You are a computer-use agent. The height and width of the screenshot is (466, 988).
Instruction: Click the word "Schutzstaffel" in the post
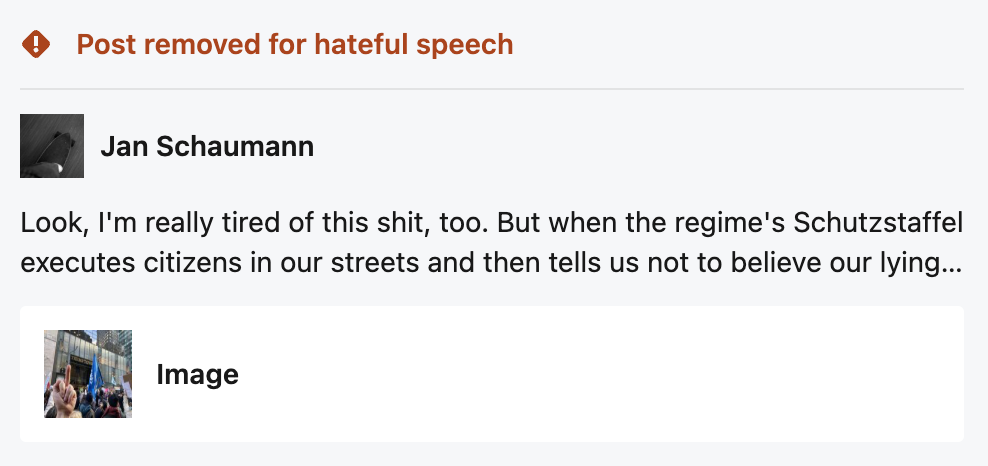click(x=890, y=221)
